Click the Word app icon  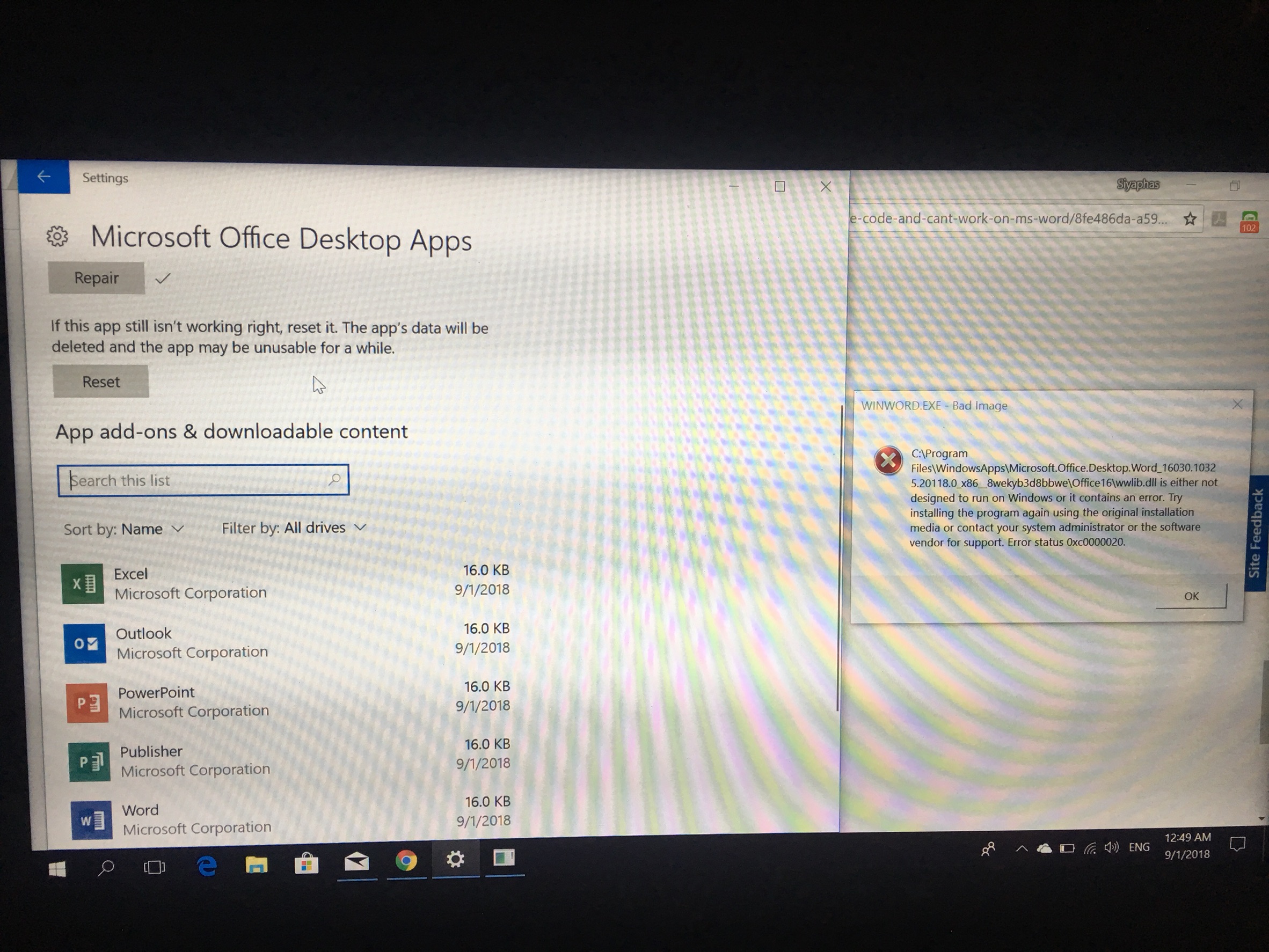[x=92, y=820]
